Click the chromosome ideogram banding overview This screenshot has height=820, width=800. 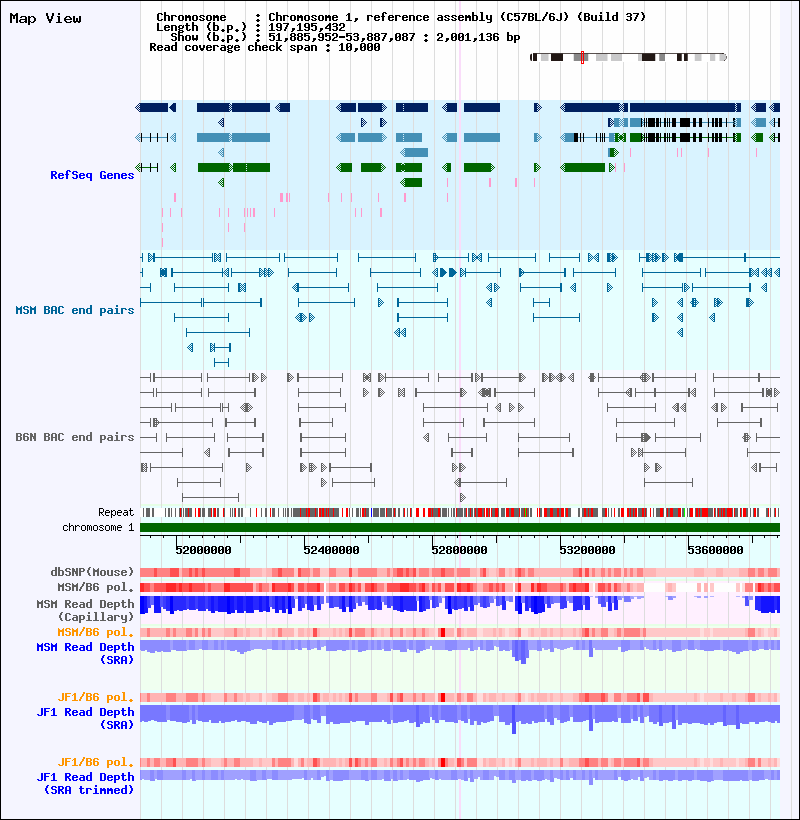click(628, 57)
